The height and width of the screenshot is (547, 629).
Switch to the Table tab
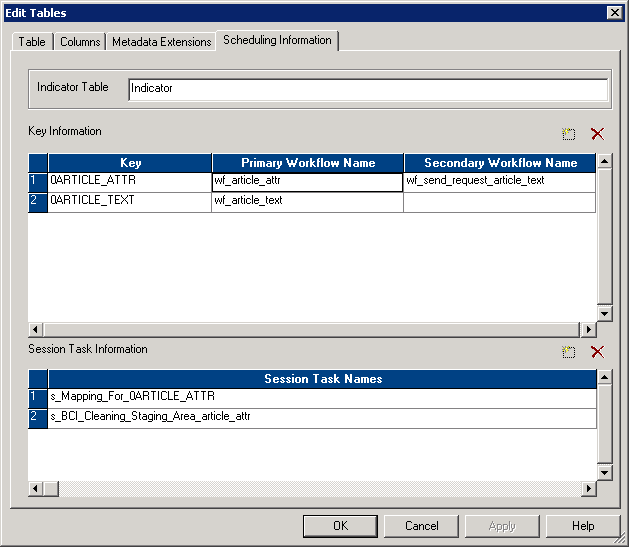click(32, 42)
